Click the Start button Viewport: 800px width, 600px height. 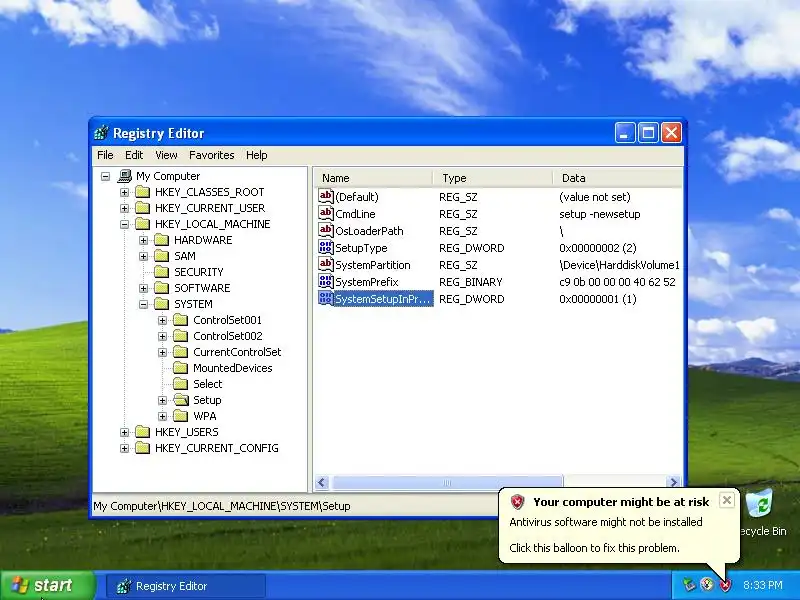click(48, 585)
